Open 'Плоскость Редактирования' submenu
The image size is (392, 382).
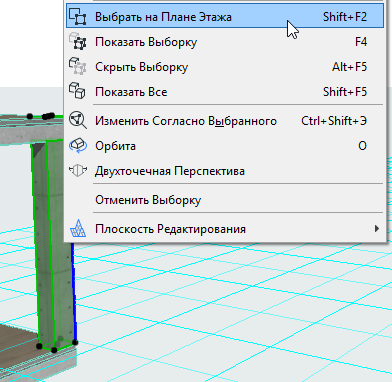coord(225,229)
